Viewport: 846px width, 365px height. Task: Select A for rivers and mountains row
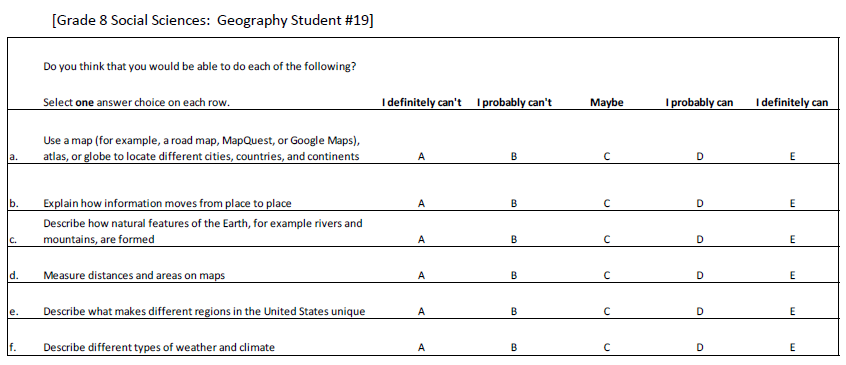point(421,240)
